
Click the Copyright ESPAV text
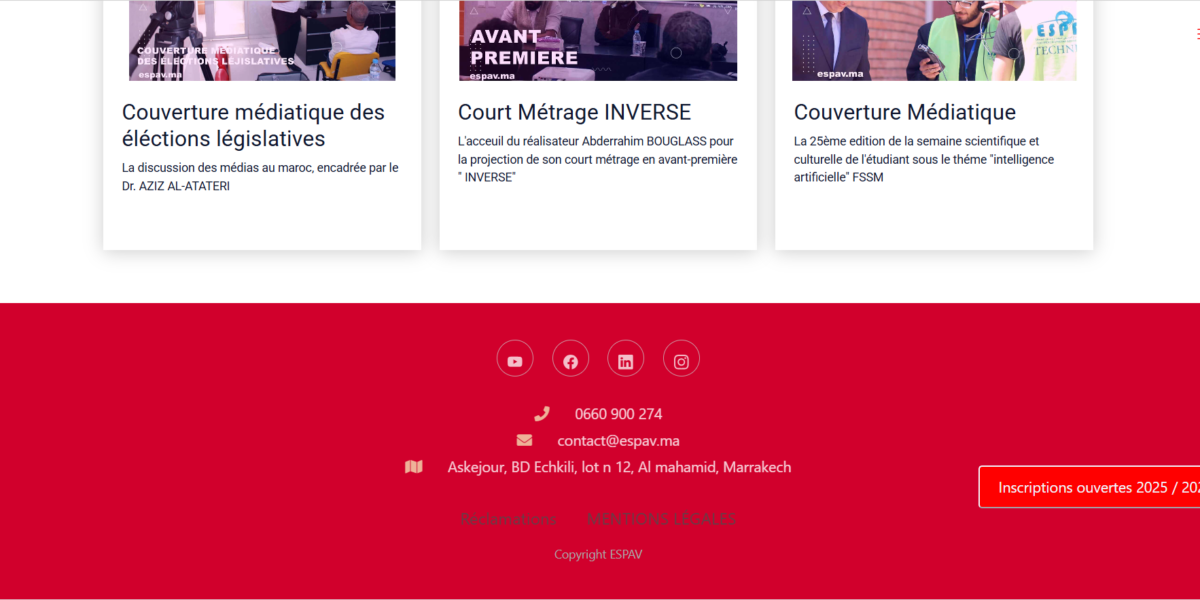point(598,554)
